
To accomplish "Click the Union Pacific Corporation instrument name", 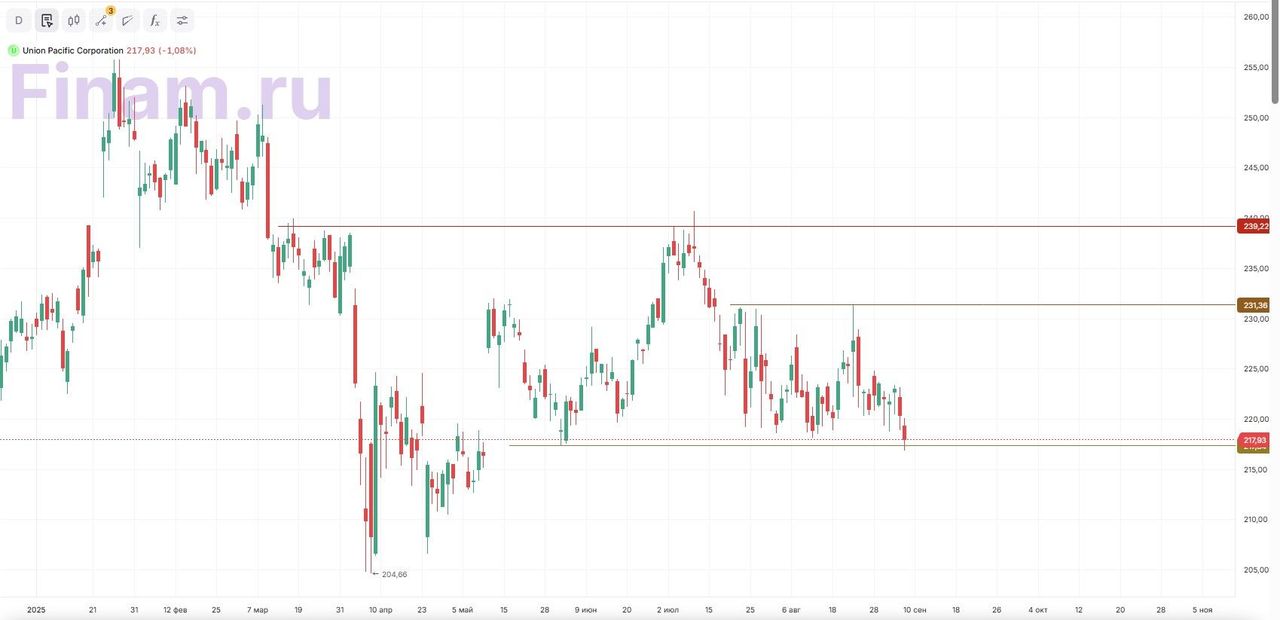I will (72, 50).
